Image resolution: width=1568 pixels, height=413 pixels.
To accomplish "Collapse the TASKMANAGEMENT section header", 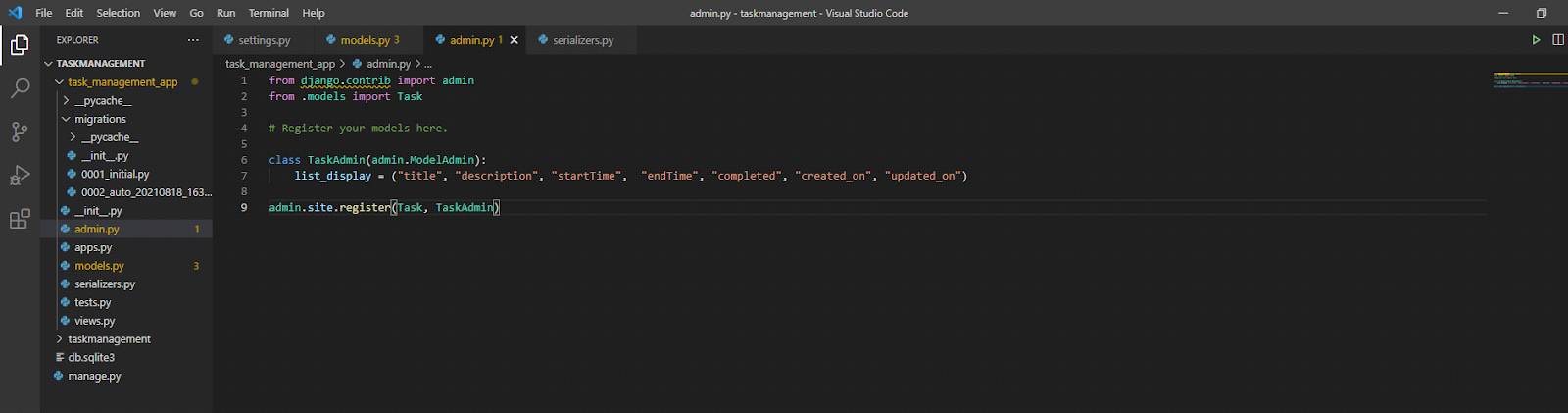I will point(125,64).
